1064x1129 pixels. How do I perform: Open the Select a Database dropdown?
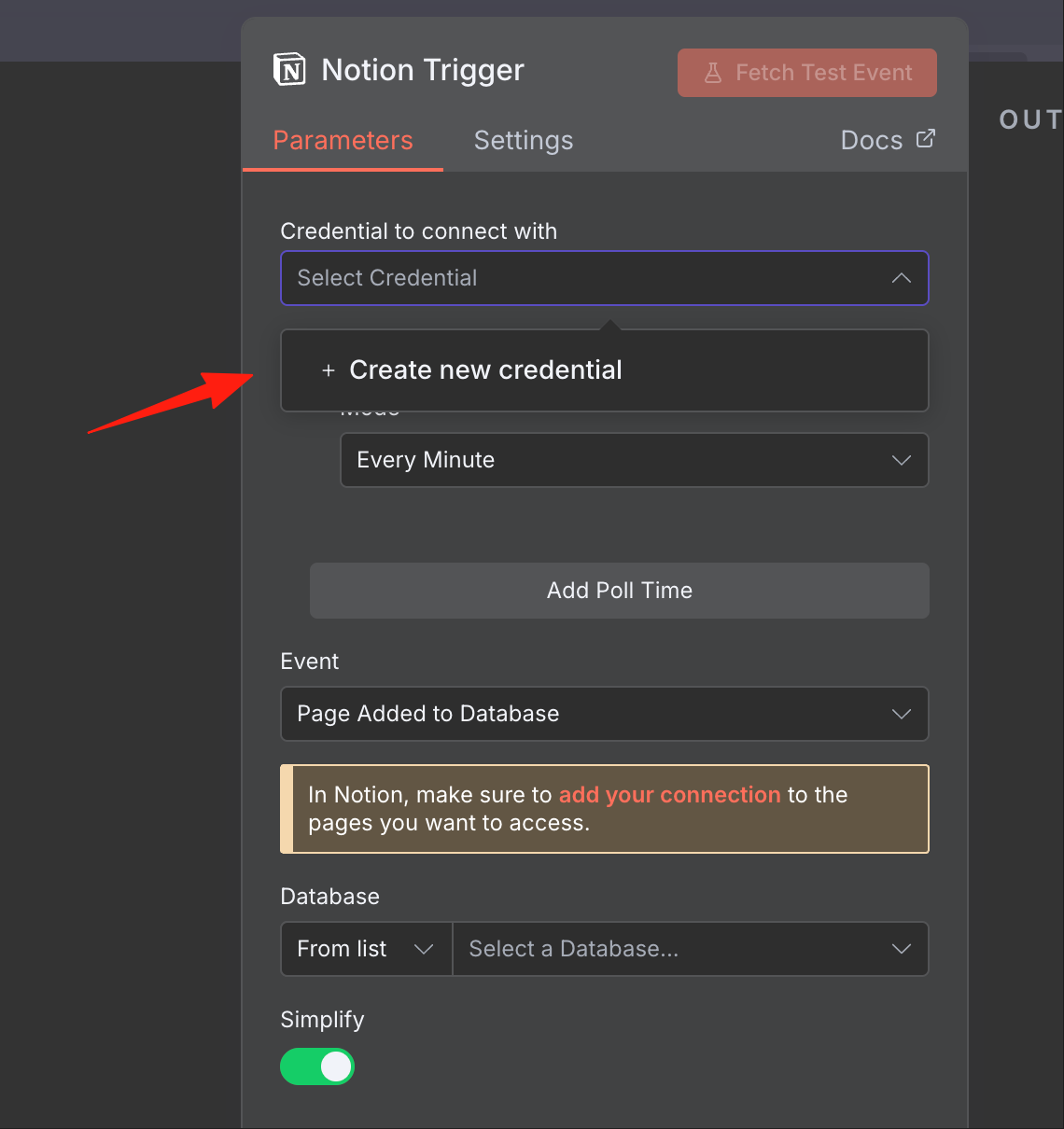click(691, 949)
